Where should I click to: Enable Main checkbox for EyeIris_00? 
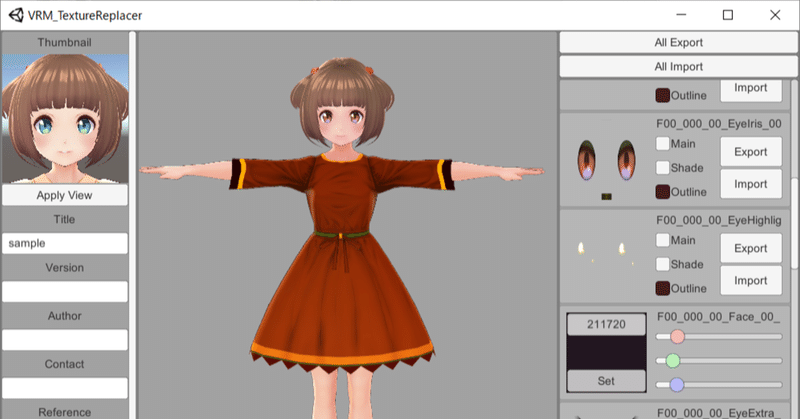click(662, 143)
